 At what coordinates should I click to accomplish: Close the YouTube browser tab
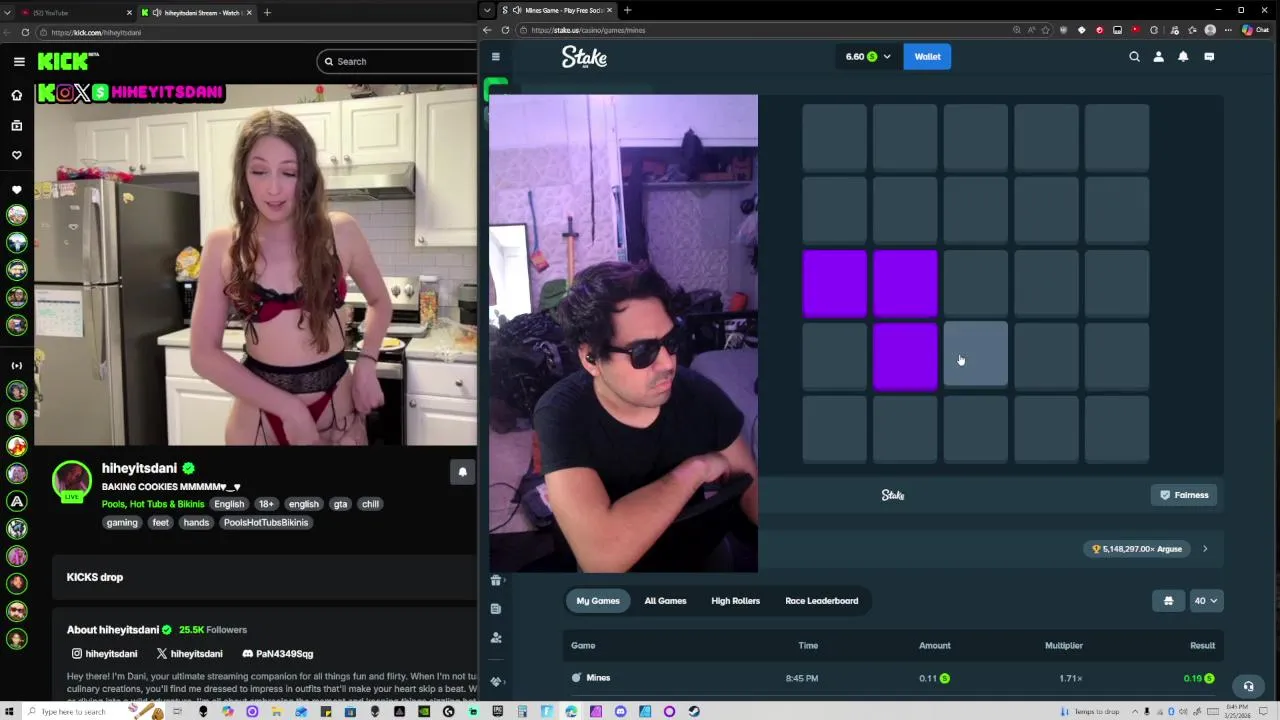pyautogui.click(x=129, y=12)
